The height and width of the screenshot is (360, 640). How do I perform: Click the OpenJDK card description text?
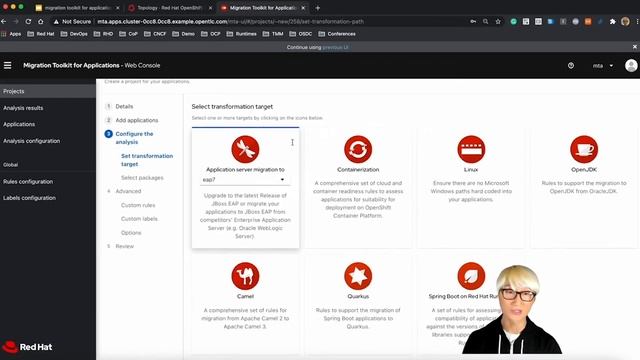click(x=584, y=187)
